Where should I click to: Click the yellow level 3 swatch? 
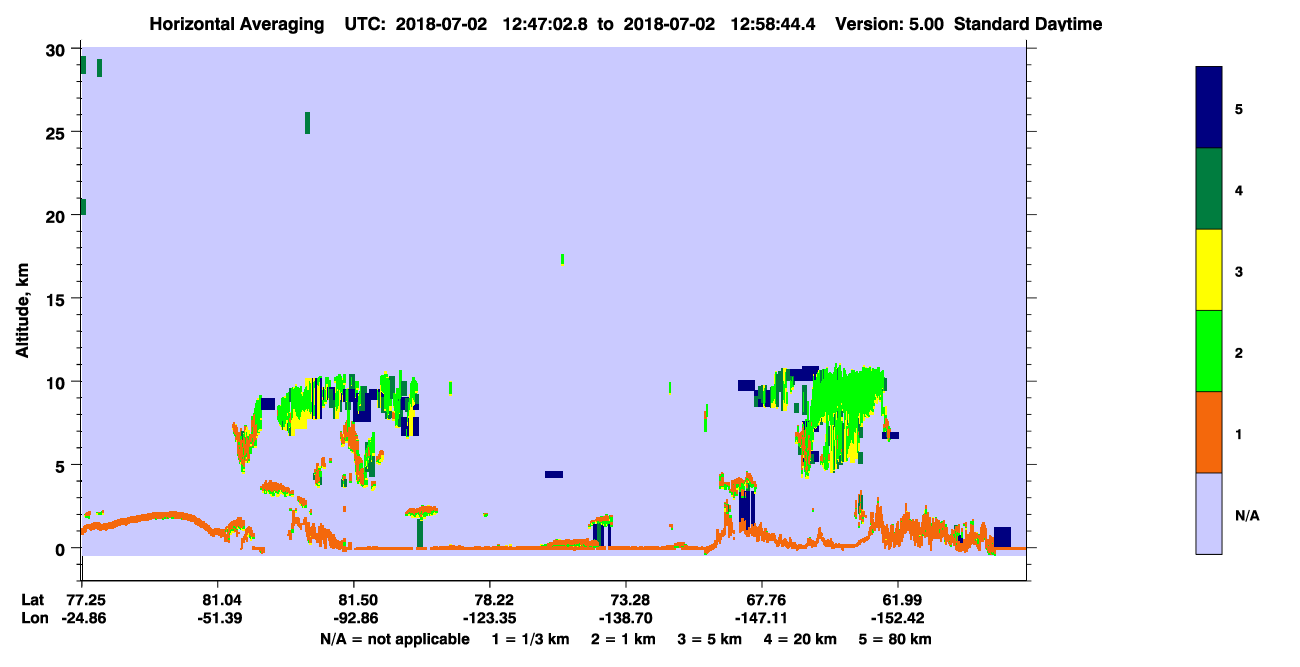[1209, 270]
